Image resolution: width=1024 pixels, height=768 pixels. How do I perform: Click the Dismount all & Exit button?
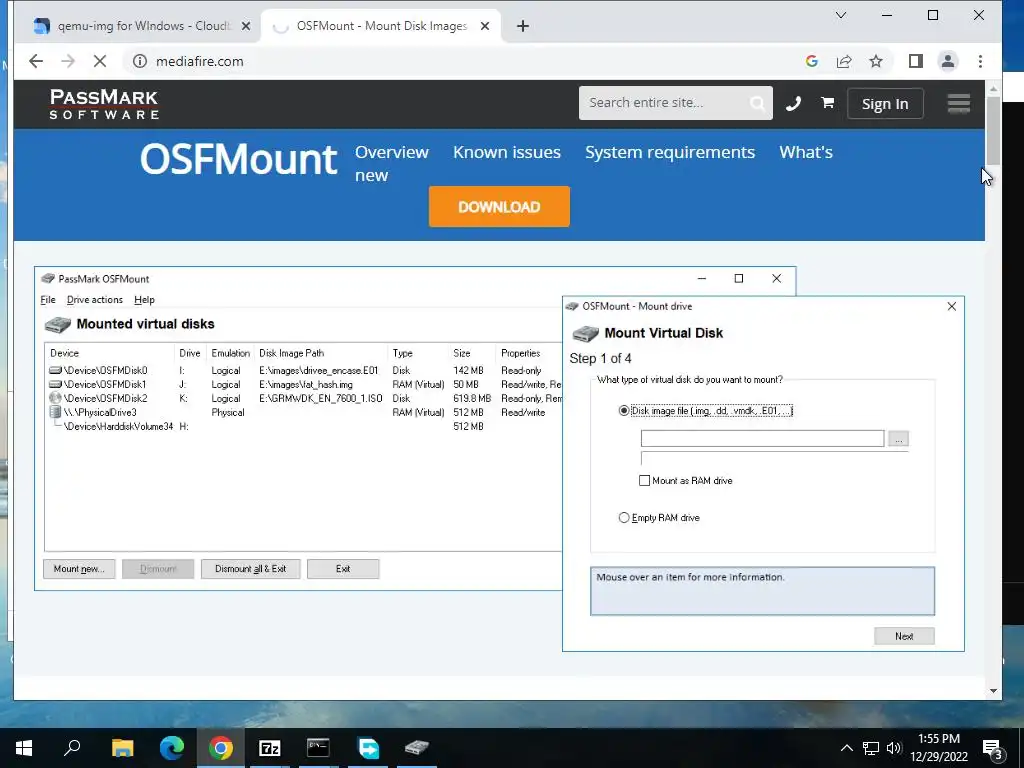click(251, 569)
